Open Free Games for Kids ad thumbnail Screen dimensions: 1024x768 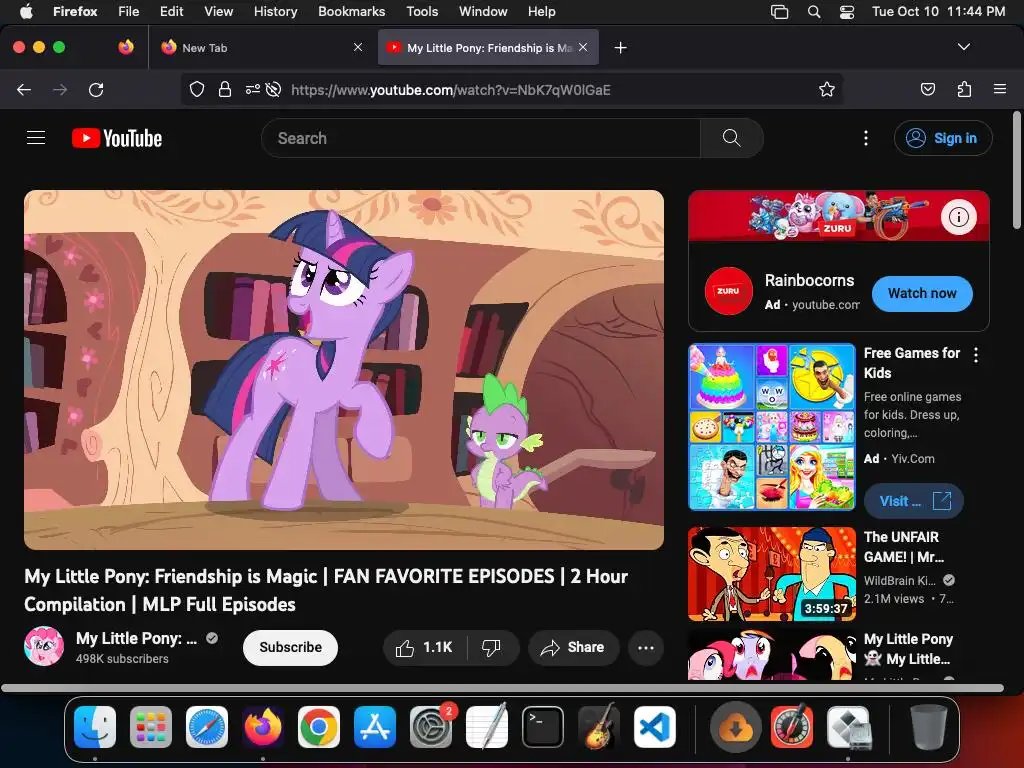click(x=772, y=426)
